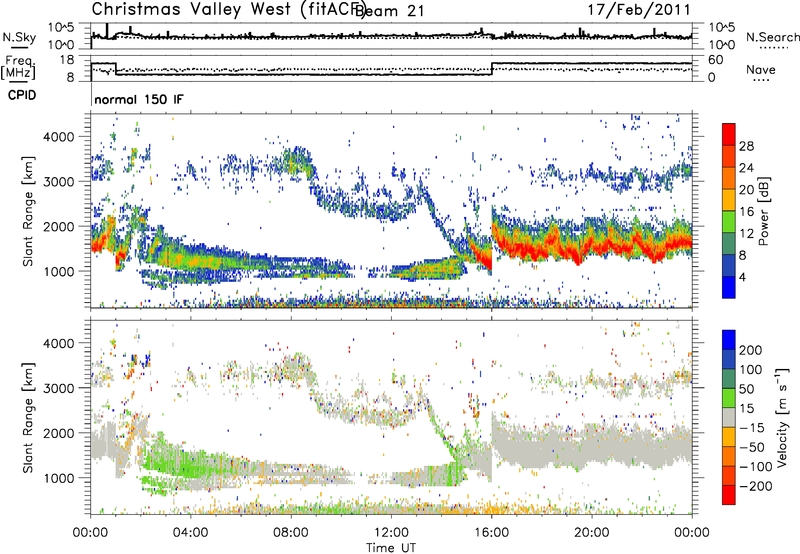Click the "Nave" legend label

point(760,69)
